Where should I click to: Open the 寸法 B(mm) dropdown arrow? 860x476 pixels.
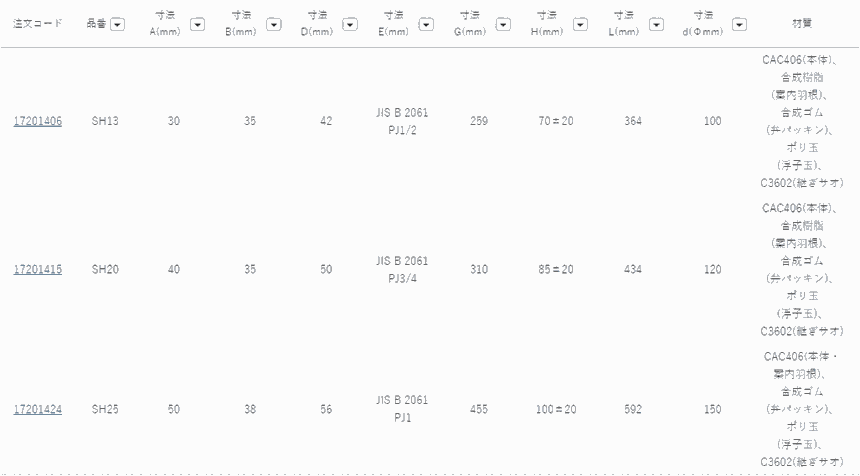click(273, 24)
